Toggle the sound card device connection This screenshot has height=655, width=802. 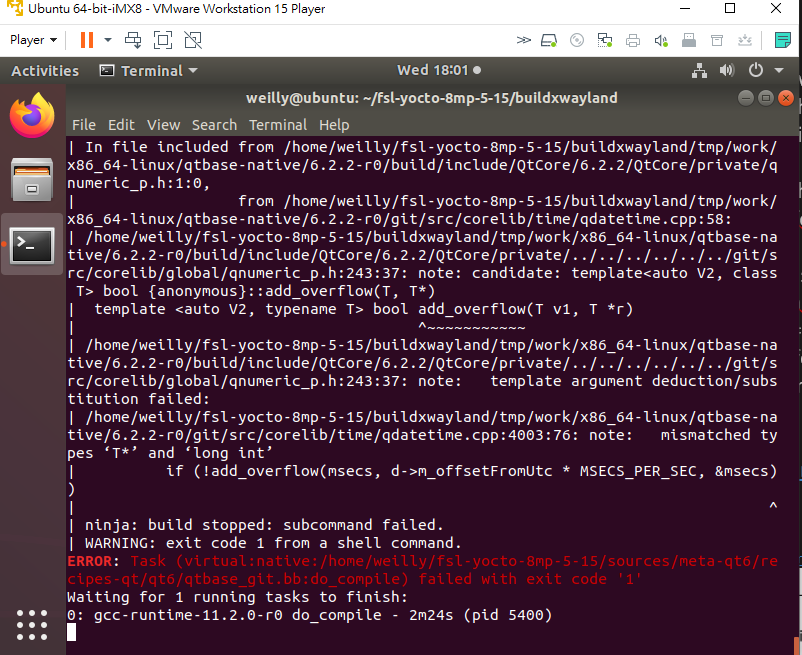pos(660,40)
